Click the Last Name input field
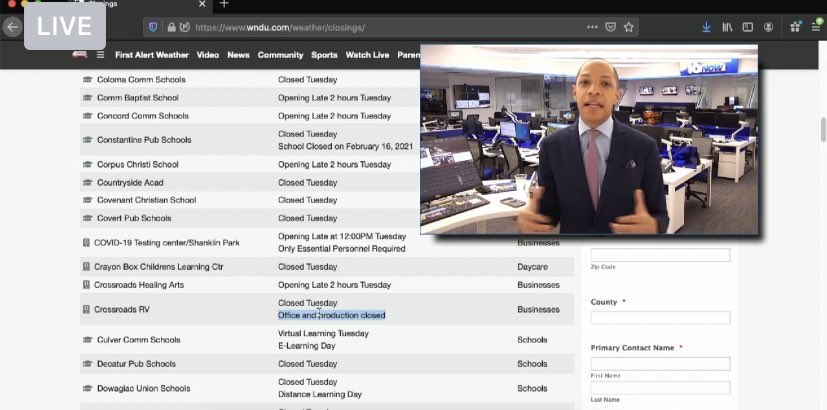 660,388
